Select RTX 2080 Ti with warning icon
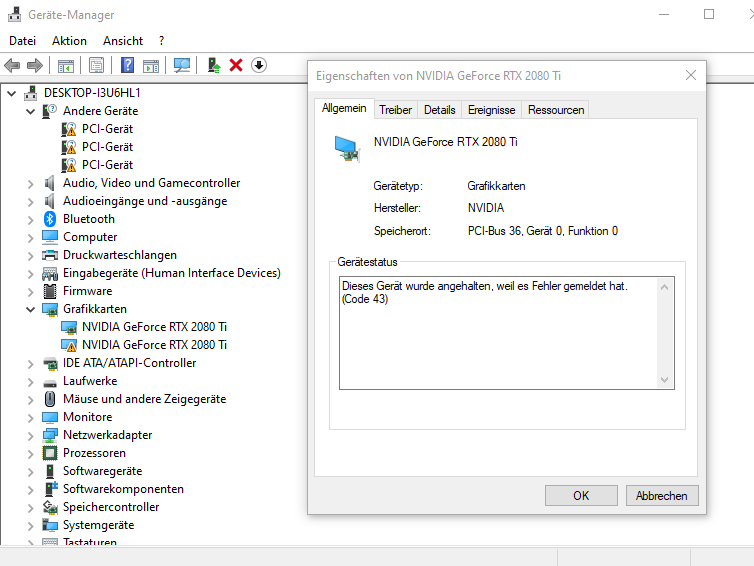The height and width of the screenshot is (566, 754). click(154, 345)
